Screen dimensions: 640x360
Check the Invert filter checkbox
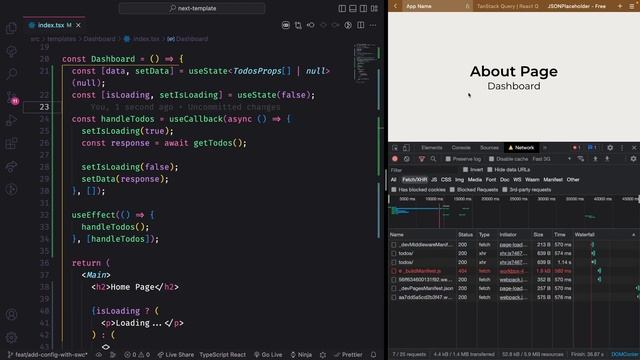pyautogui.click(x=465, y=169)
